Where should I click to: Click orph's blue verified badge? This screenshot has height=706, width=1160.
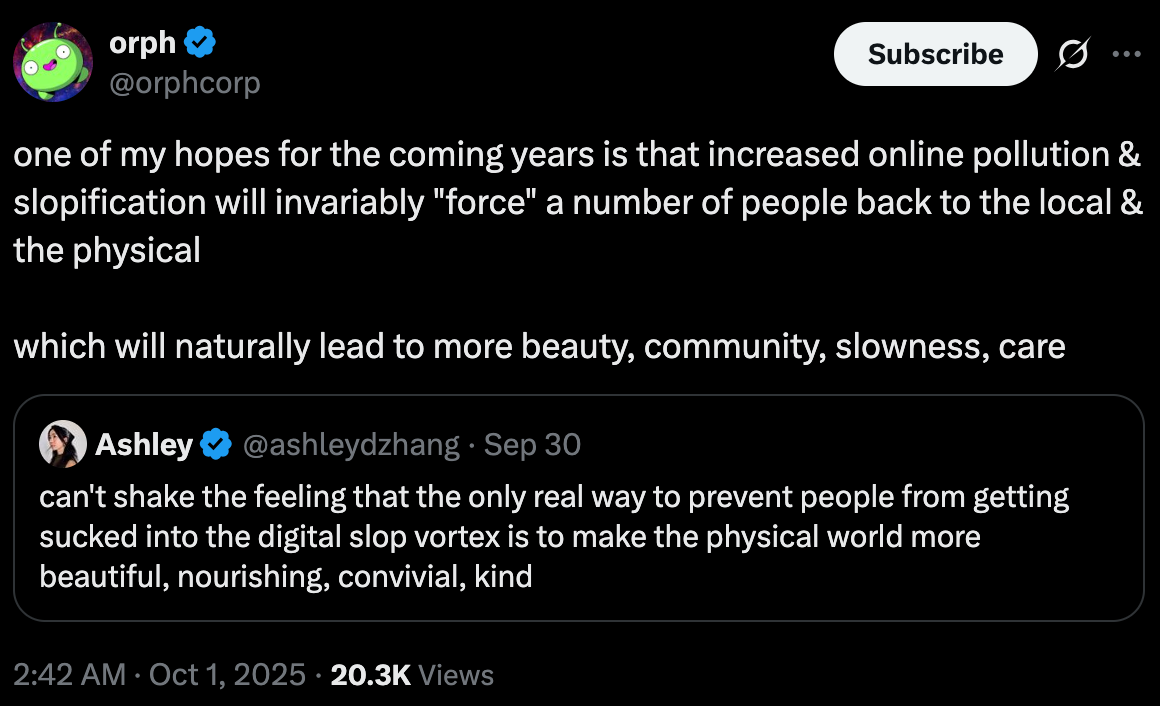pyautogui.click(x=200, y=43)
